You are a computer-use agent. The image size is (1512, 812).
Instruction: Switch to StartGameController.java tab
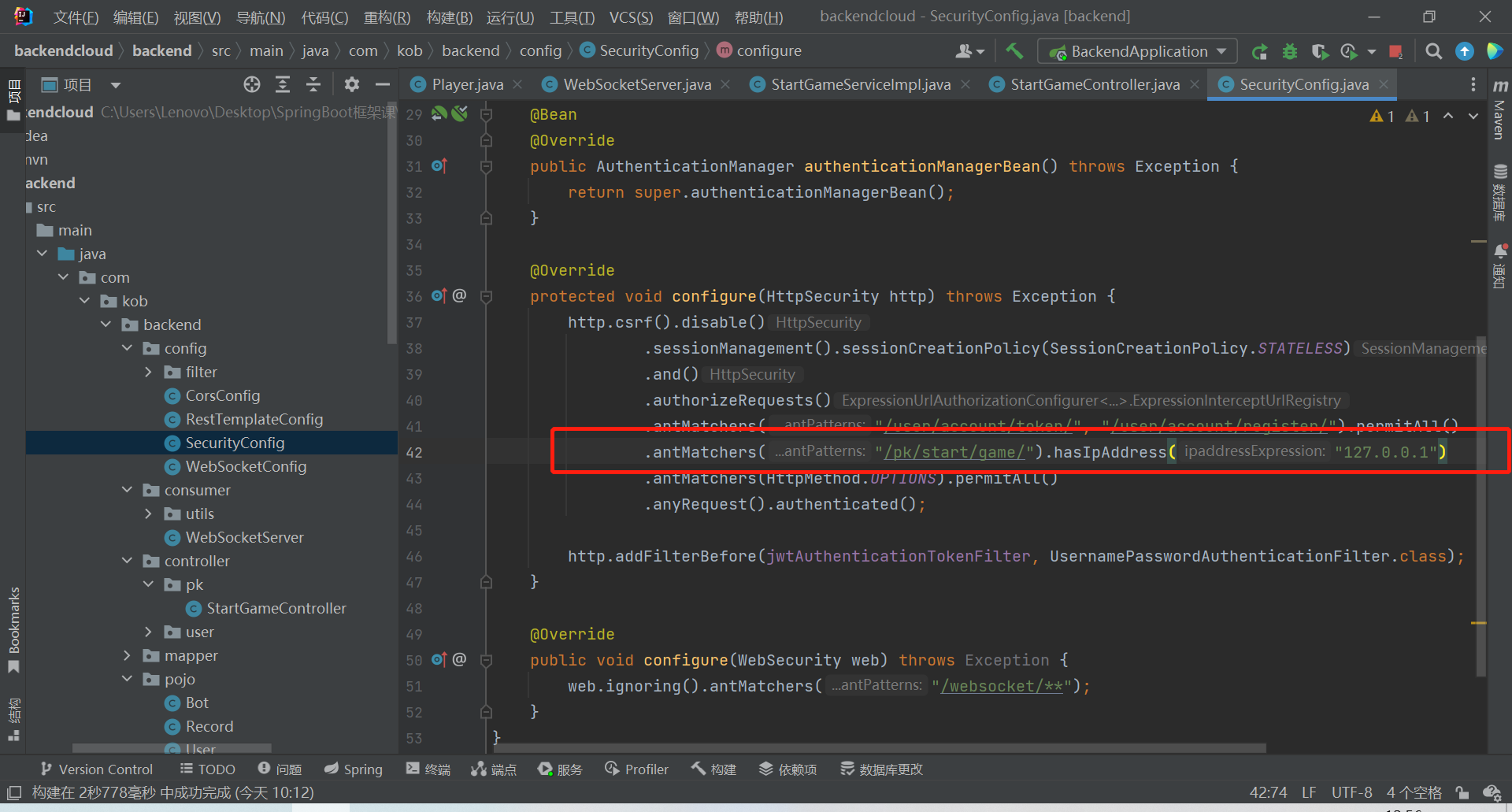click(1095, 84)
